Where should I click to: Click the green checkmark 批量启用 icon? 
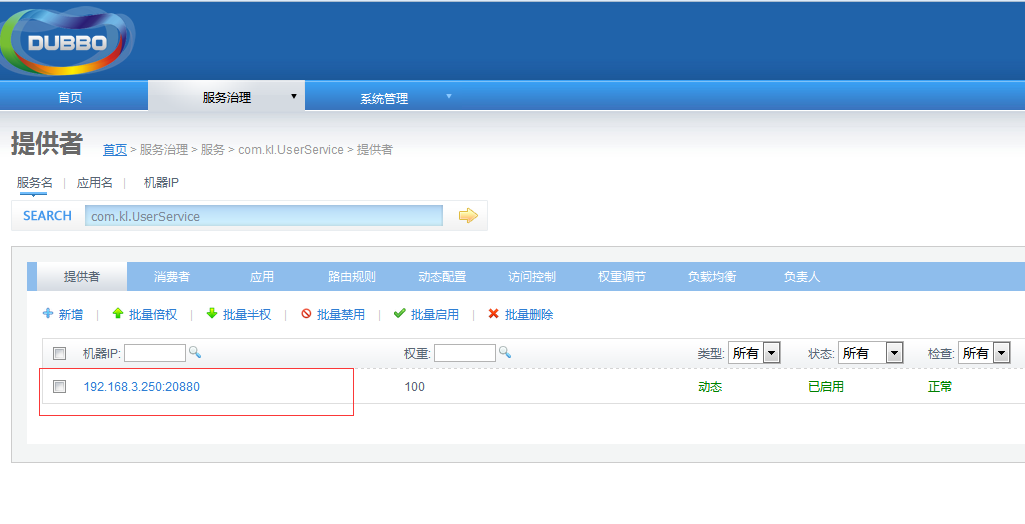[400, 314]
